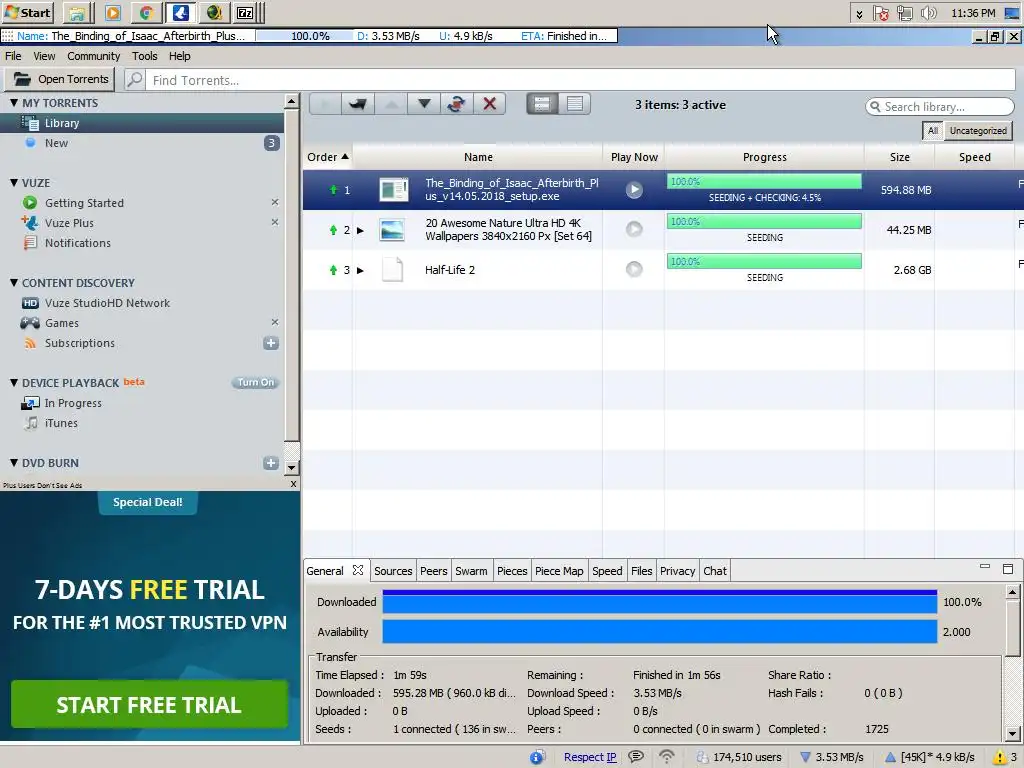Open the Help menu
The width and height of the screenshot is (1024, 768).
click(180, 56)
